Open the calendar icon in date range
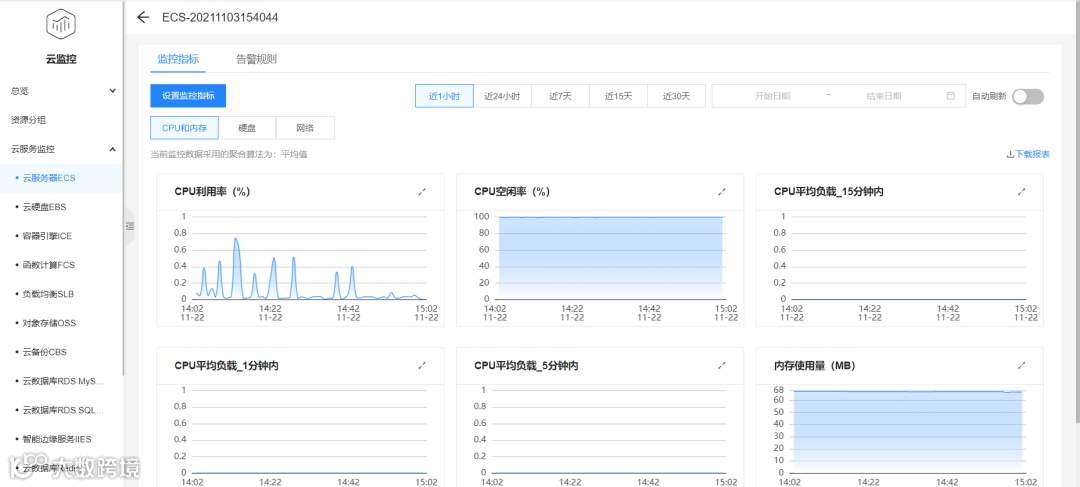The image size is (1080, 487). [x=951, y=96]
